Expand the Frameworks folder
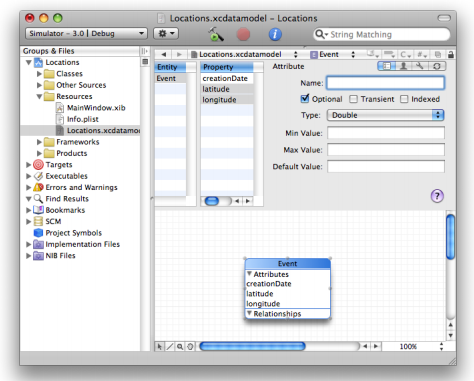 pos(39,142)
